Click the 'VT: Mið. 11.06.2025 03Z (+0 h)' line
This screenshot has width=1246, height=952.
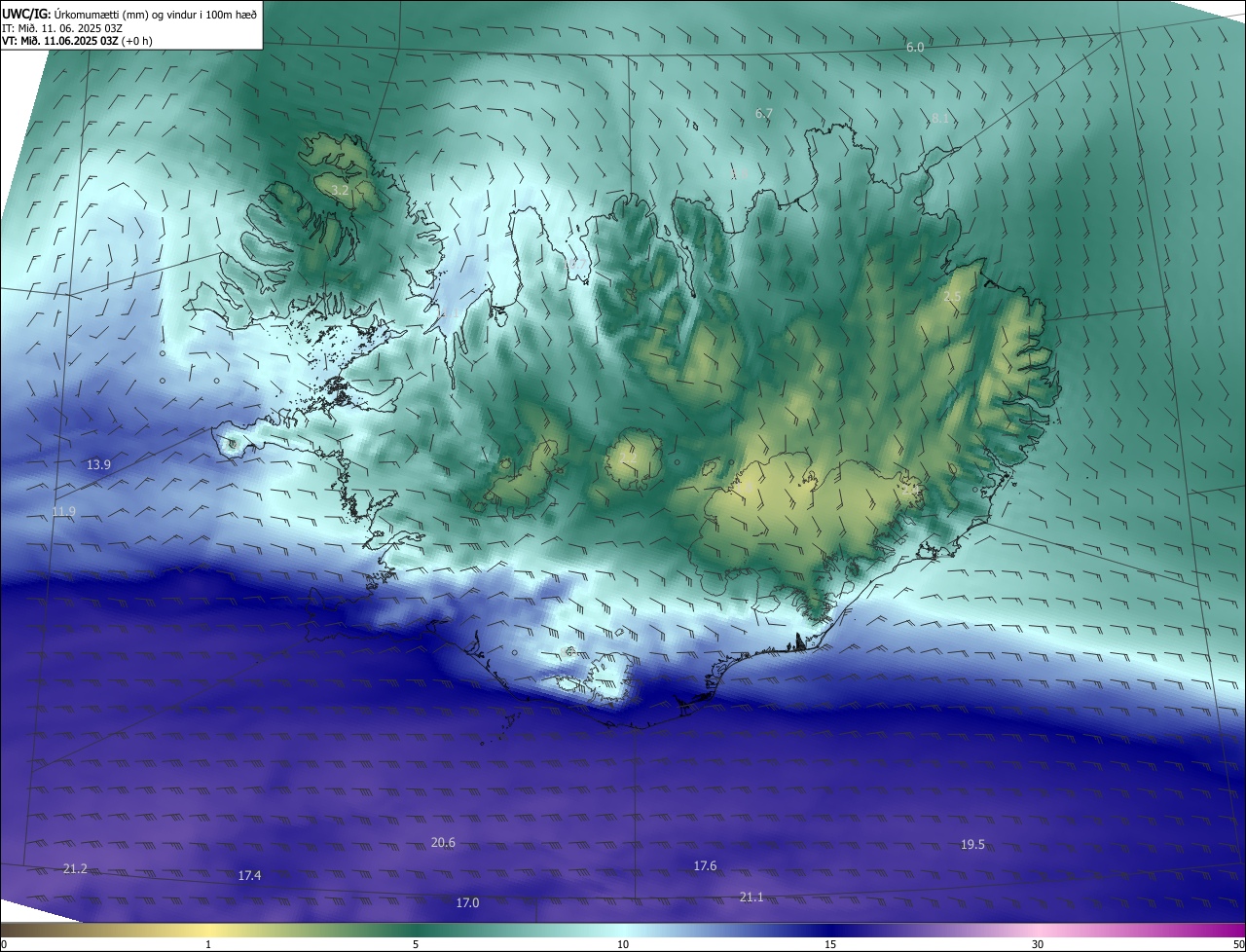point(77,41)
